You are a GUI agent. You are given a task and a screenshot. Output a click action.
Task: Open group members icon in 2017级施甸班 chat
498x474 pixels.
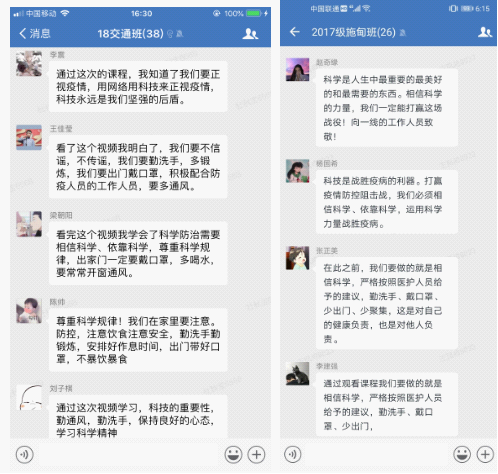(x=485, y=32)
